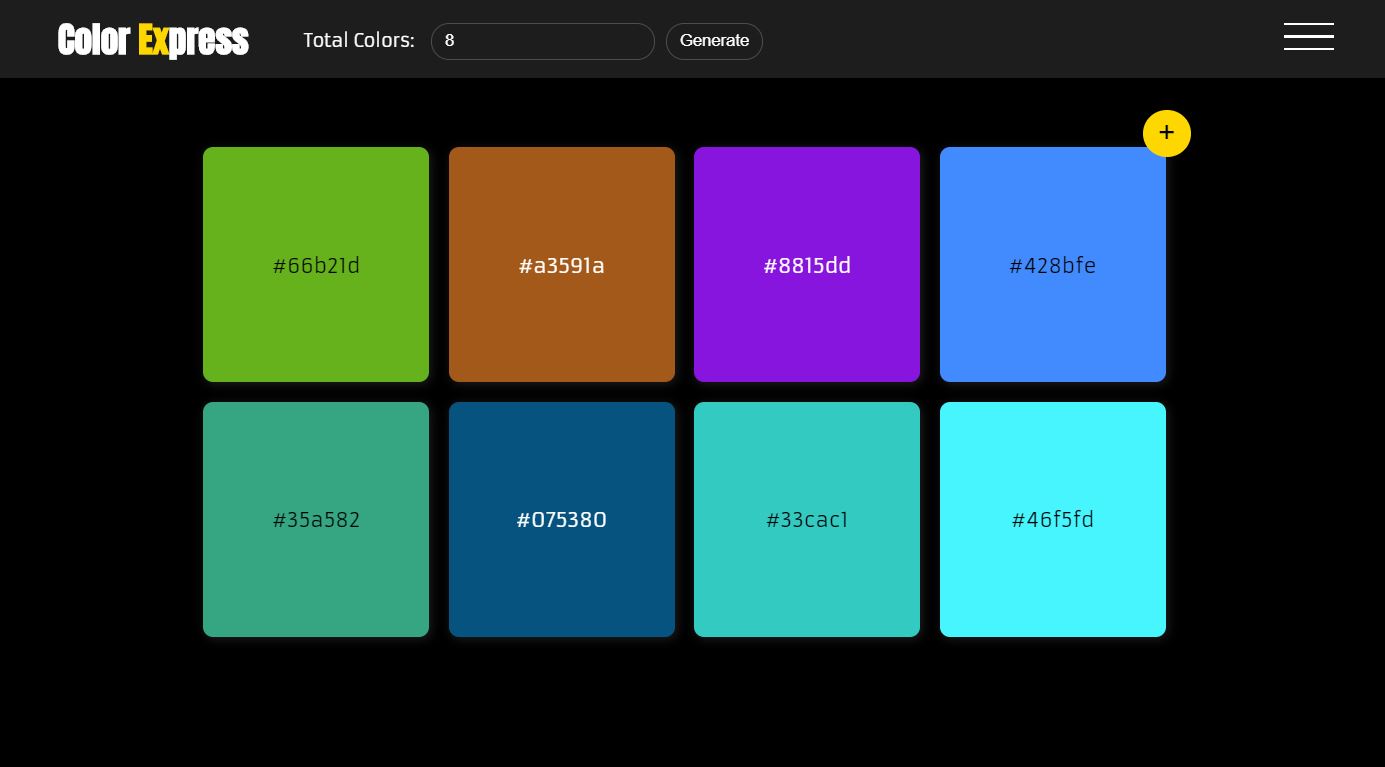
Task: Click the hex code text #66b21d
Action: pyautogui.click(x=316, y=266)
